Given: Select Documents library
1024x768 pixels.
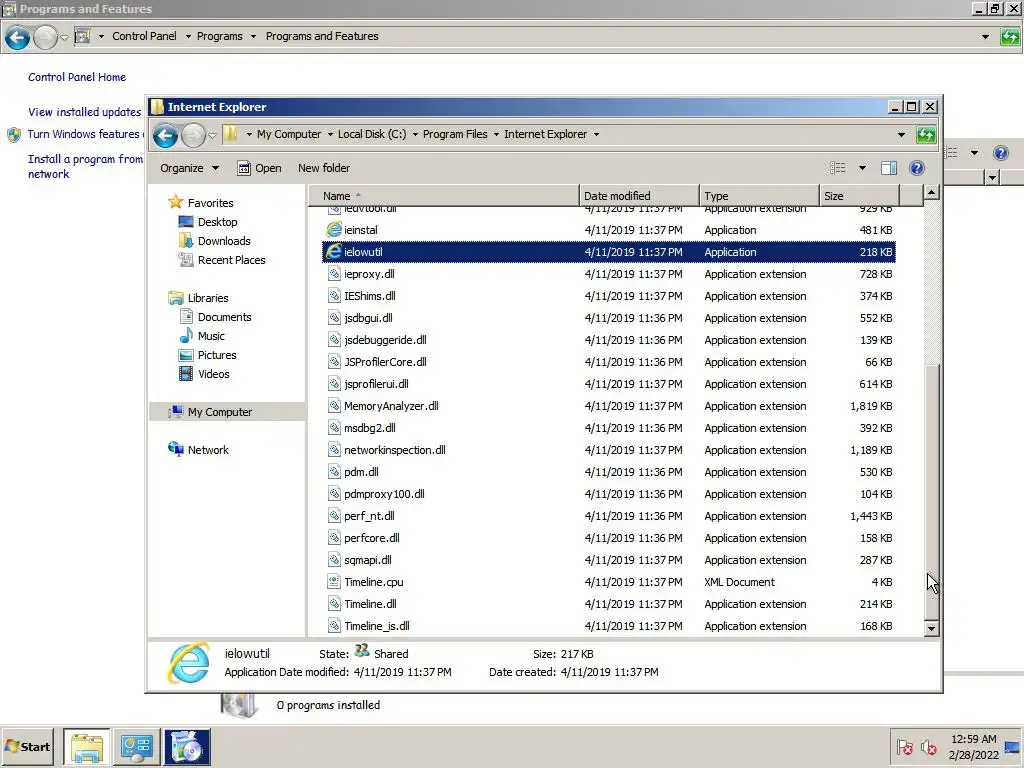Looking at the screenshot, I should click(225, 317).
